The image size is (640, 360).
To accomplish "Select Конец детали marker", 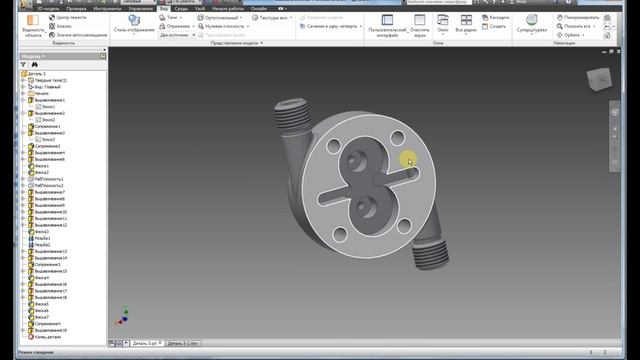I will tap(45, 337).
